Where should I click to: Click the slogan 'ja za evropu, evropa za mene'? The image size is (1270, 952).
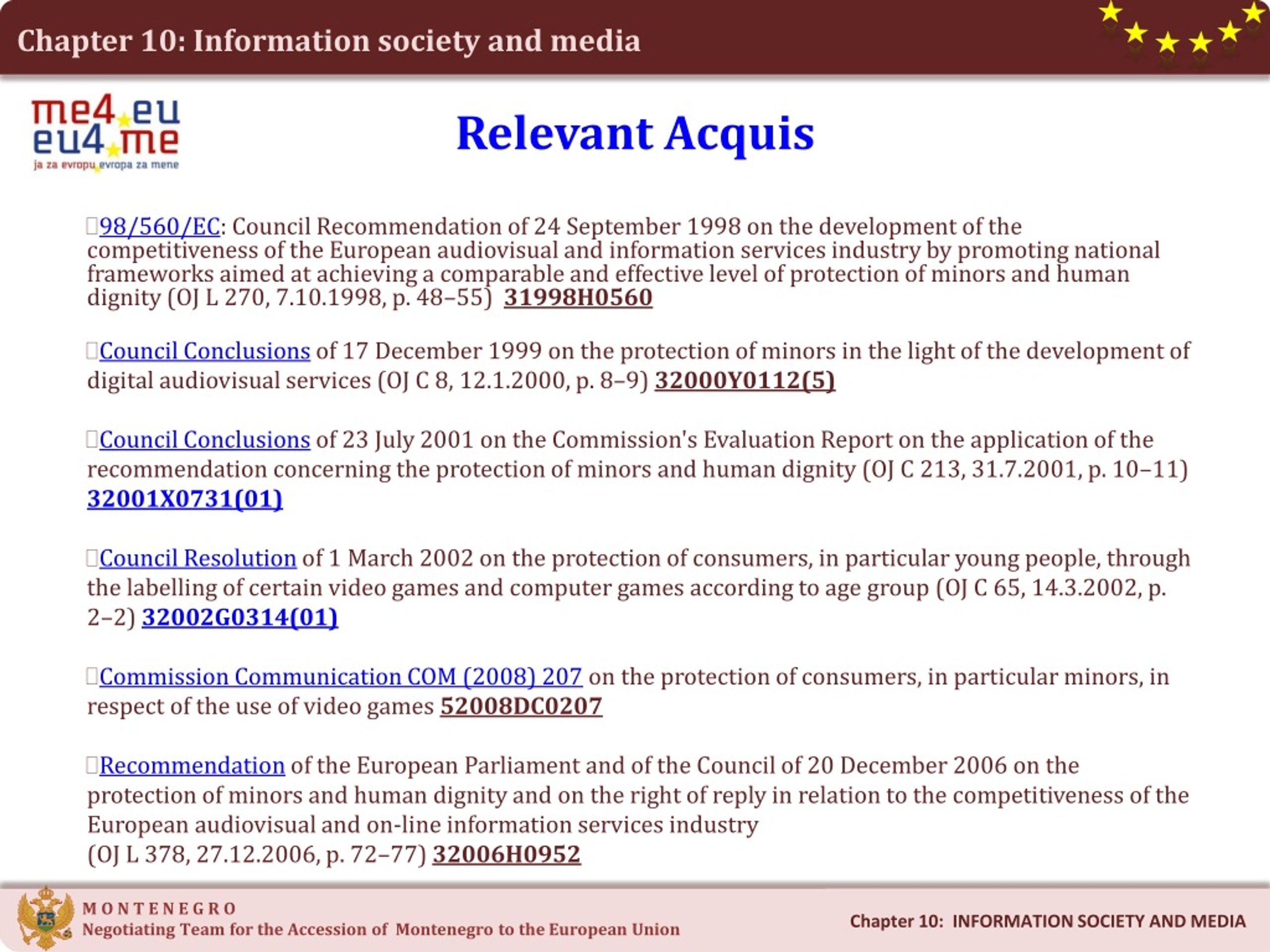click(x=106, y=165)
